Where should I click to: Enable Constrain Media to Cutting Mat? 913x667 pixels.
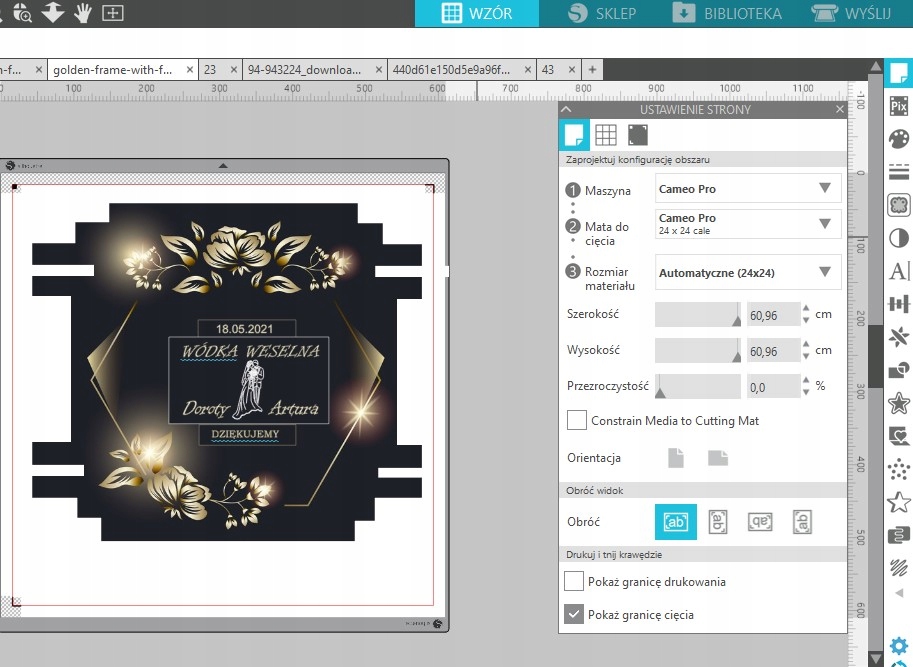coord(576,420)
